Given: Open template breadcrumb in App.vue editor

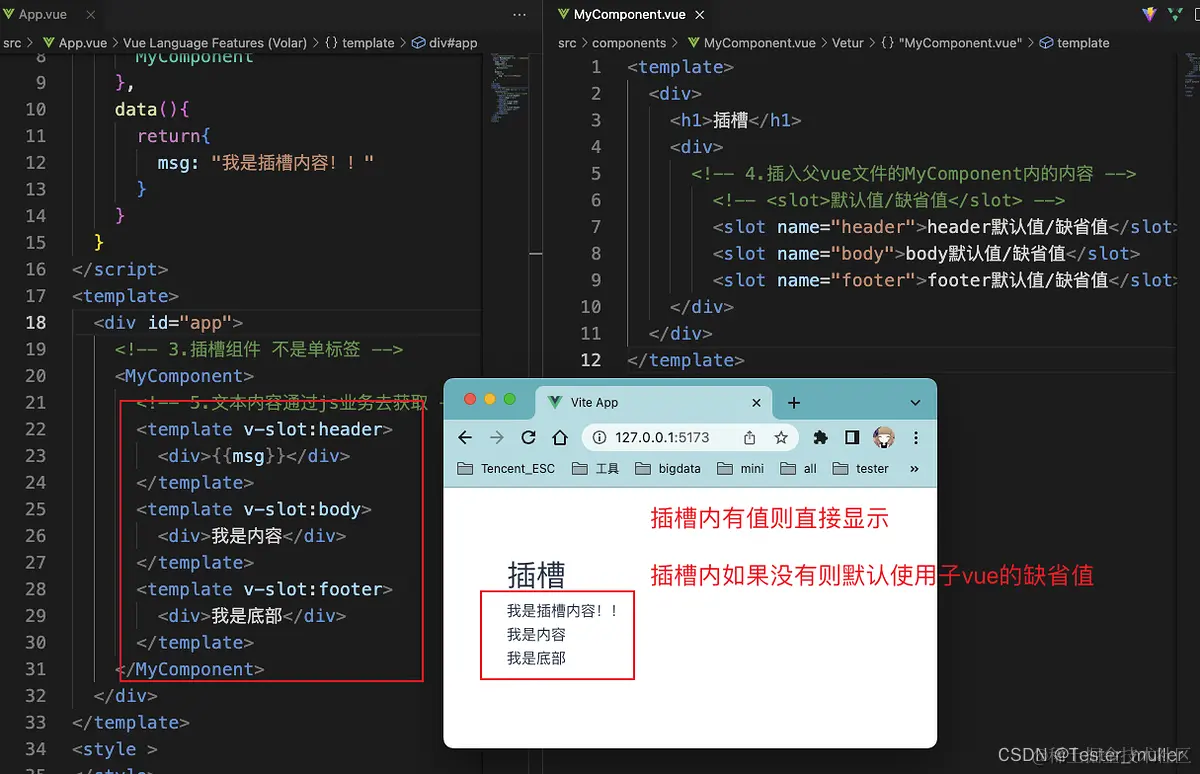Looking at the screenshot, I should coord(360,43).
